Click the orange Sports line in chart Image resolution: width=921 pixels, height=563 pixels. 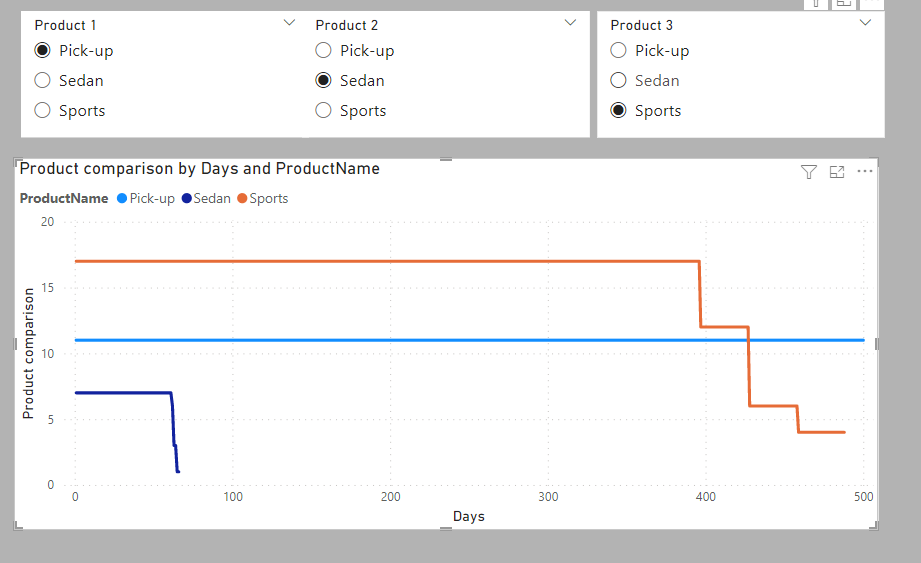click(388, 261)
